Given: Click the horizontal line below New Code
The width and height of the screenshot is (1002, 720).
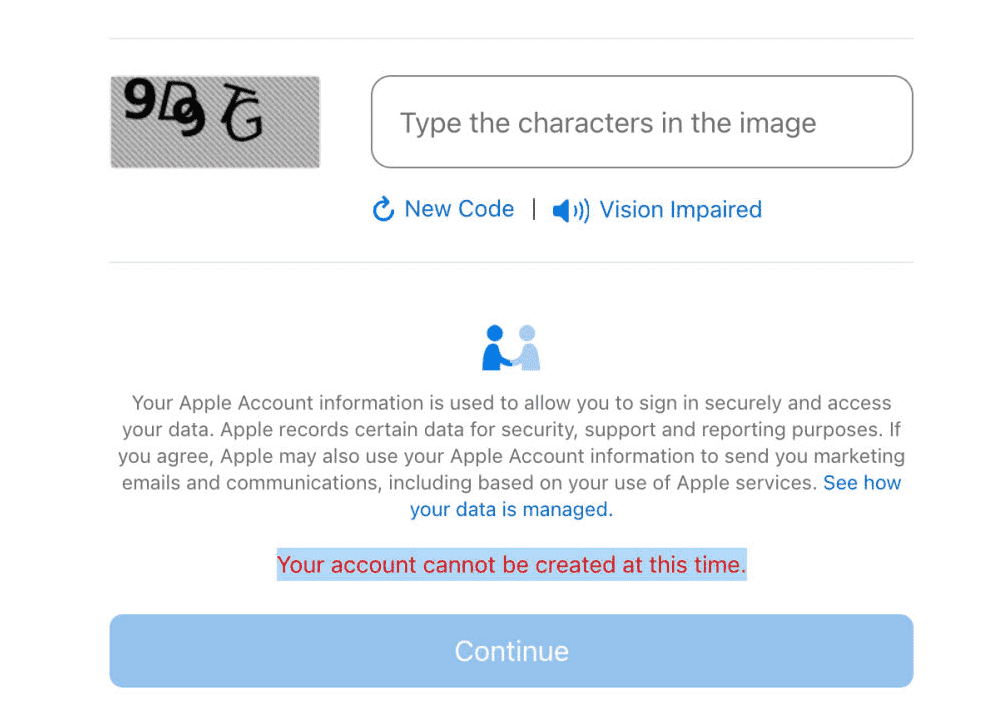Looking at the screenshot, I should (x=511, y=263).
